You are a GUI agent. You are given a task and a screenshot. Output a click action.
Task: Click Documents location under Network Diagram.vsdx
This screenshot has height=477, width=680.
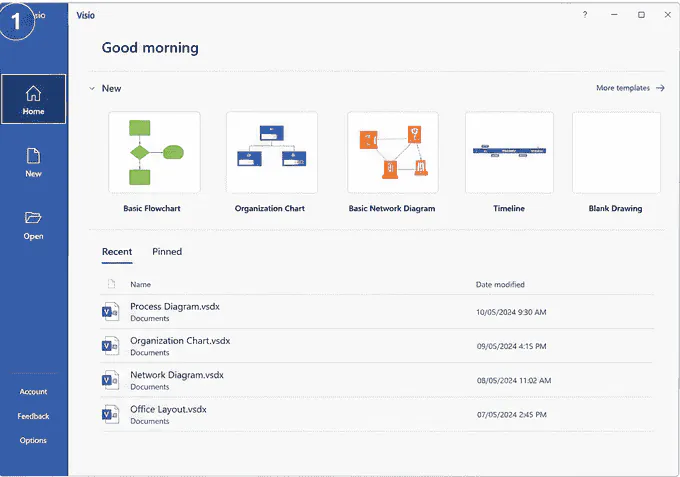tap(150, 387)
